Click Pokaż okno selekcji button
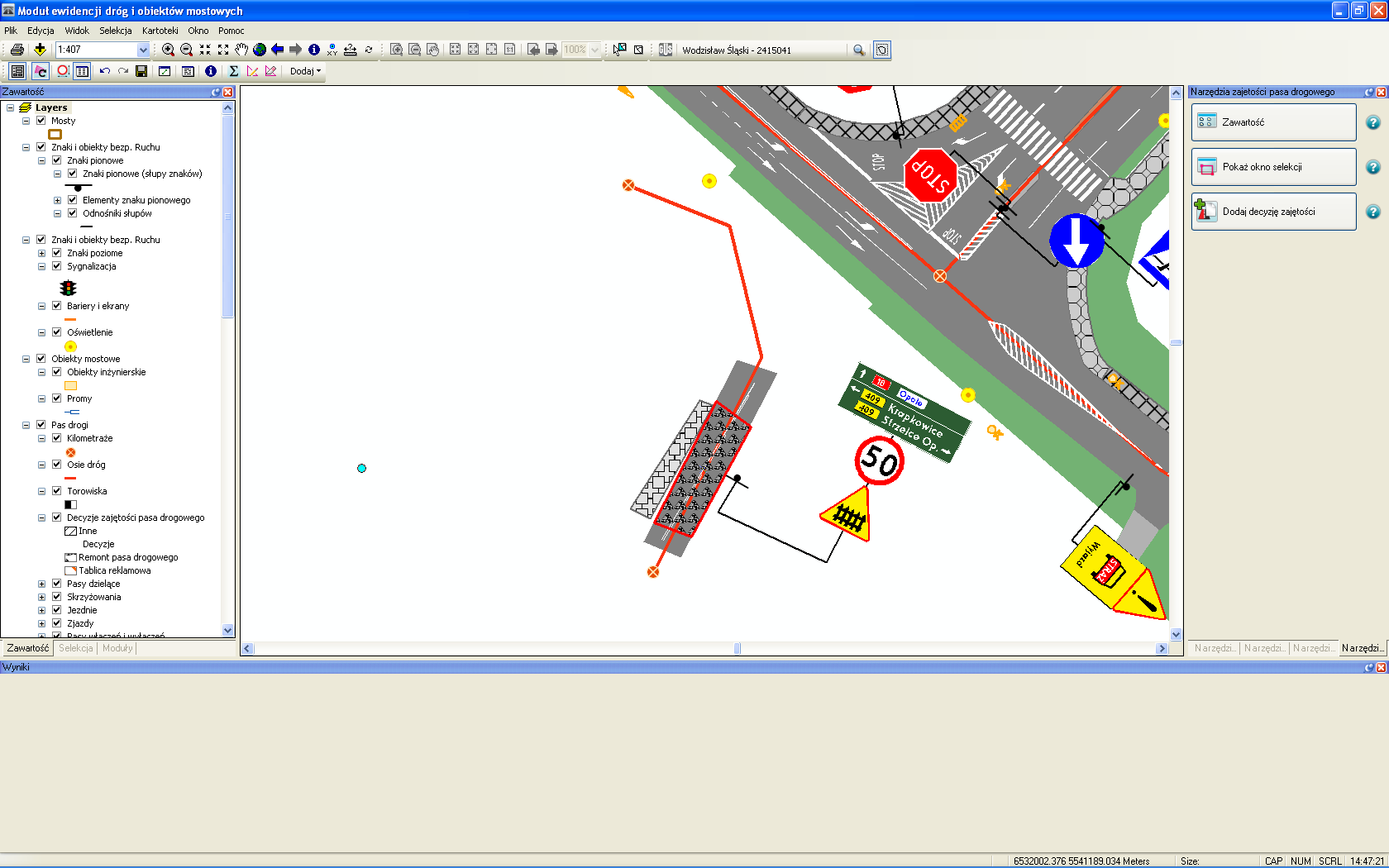This screenshot has height=868, width=1389. point(1273,167)
